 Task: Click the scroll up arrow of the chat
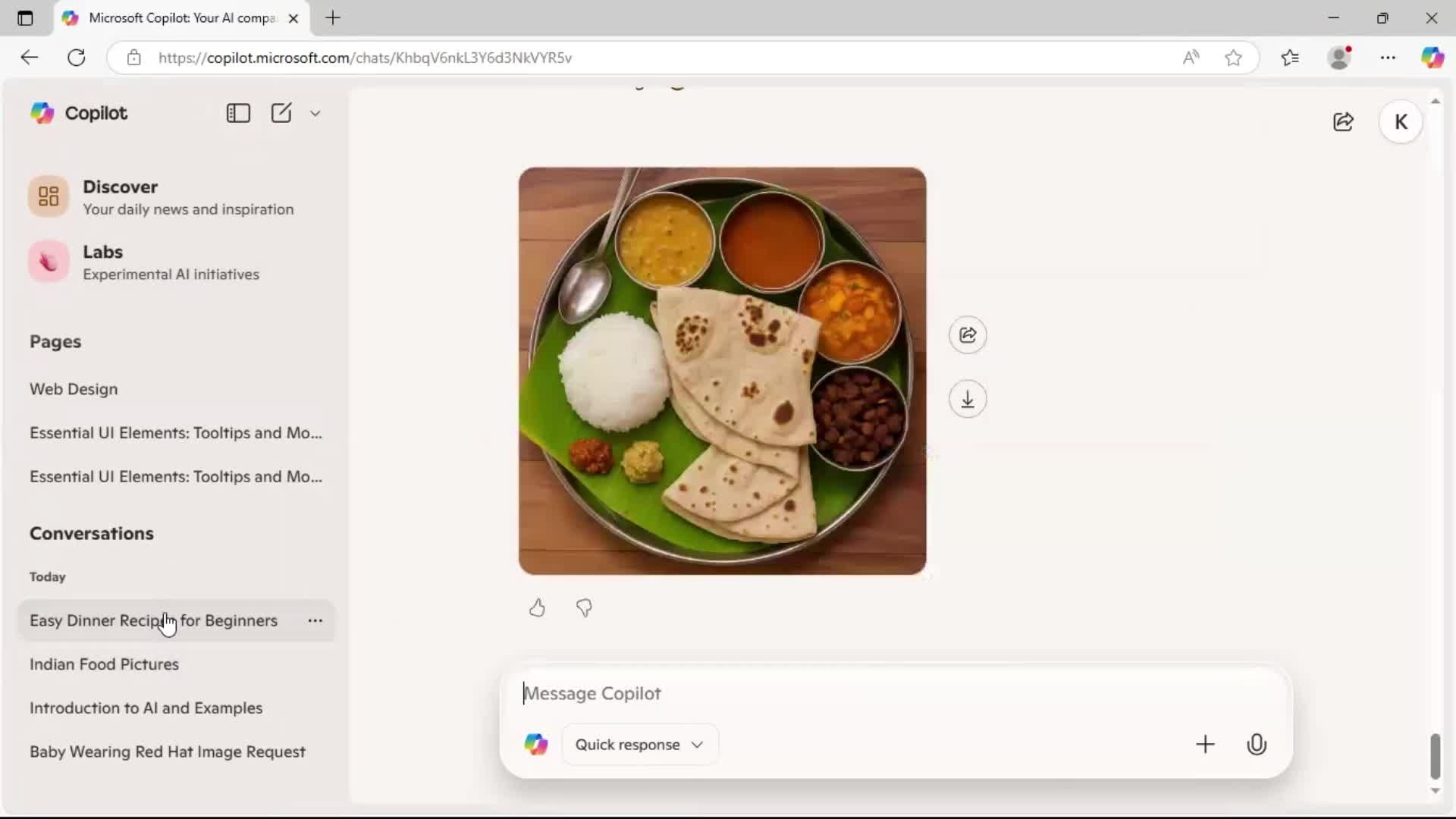coord(1435,101)
